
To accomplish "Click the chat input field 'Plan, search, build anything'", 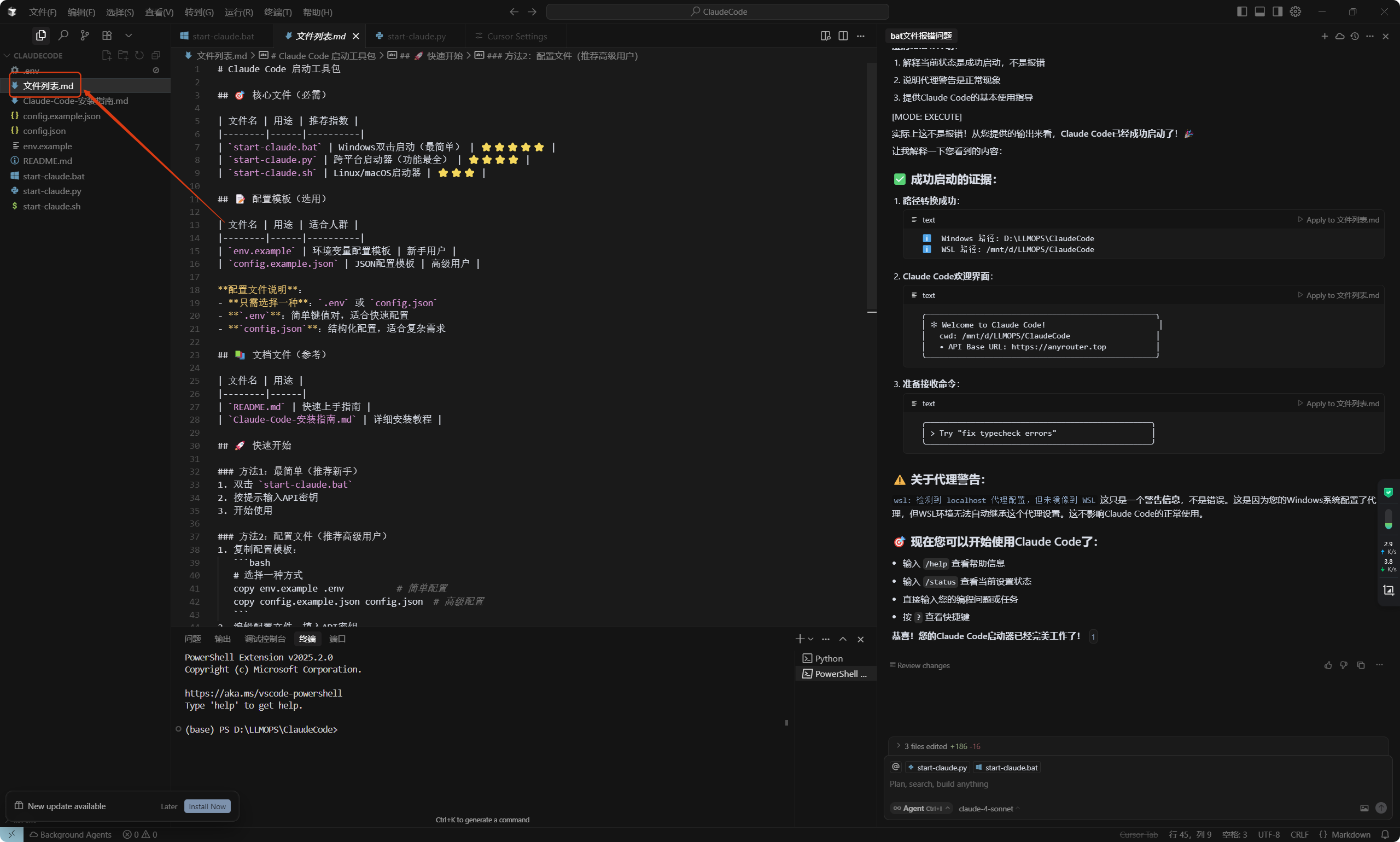I will click(1135, 783).
